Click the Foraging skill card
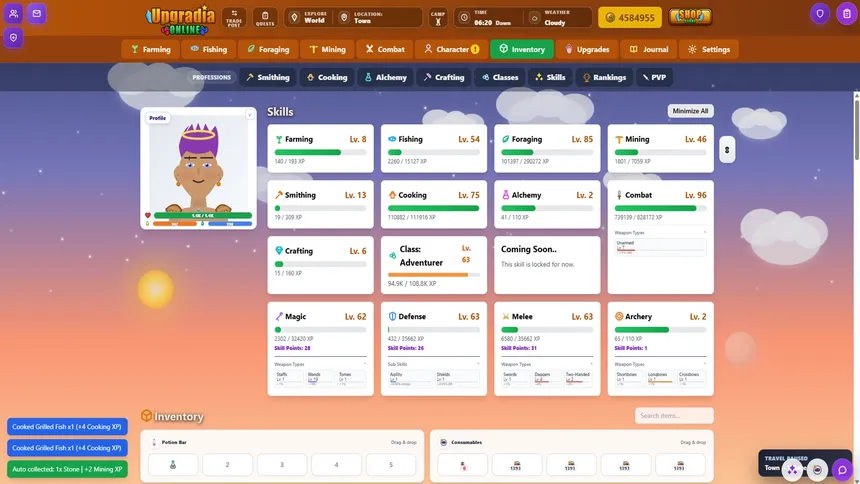The width and height of the screenshot is (860, 484). (x=547, y=149)
